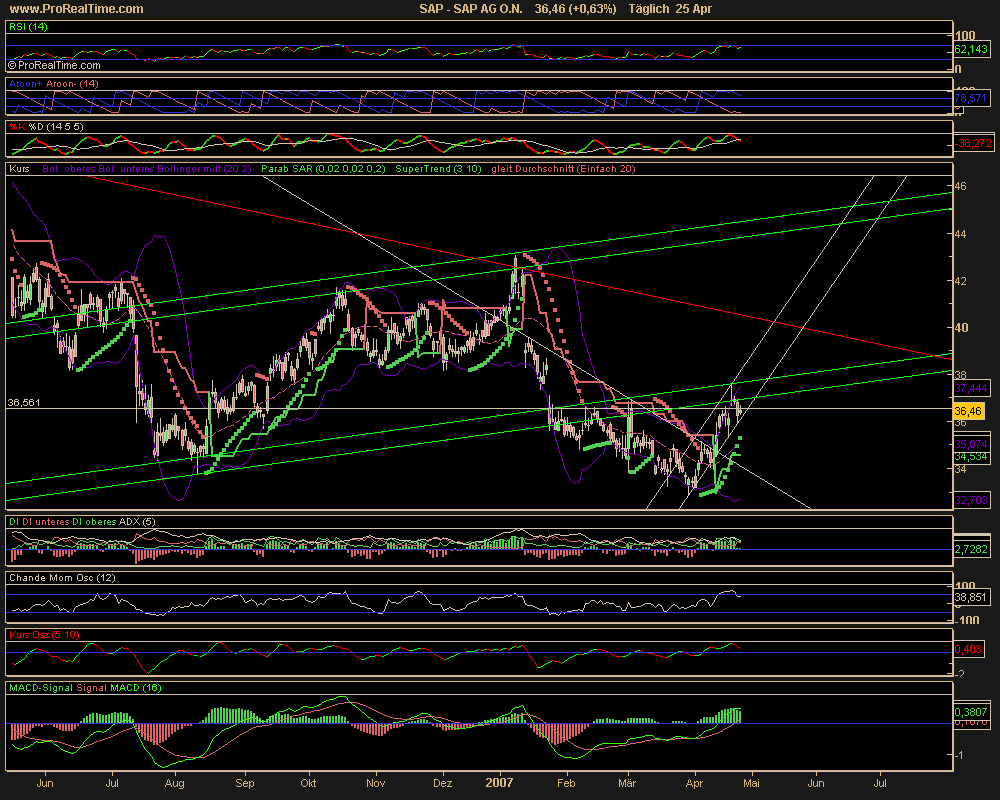Click the 37,444 price axis tag
The height and width of the screenshot is (800, 1000).
[970, 387]
